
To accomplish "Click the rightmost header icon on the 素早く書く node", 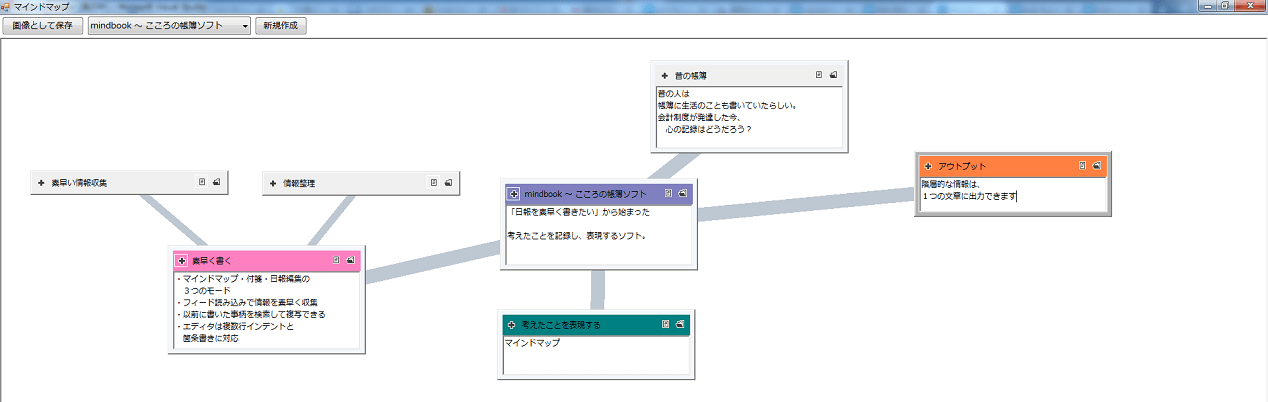I will pyautogui.click(x=350, y=260).
